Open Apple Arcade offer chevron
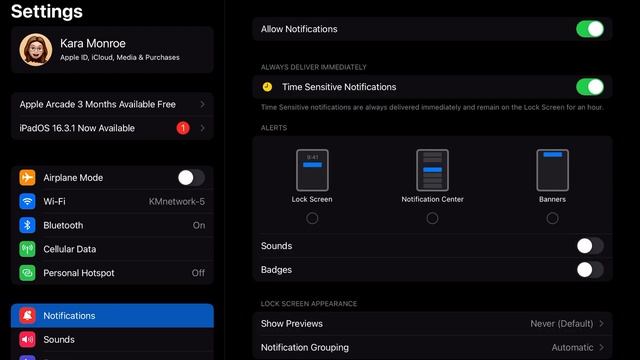Image resolution: width=640 pixels, height=360 pixels. tap(202, 104)
